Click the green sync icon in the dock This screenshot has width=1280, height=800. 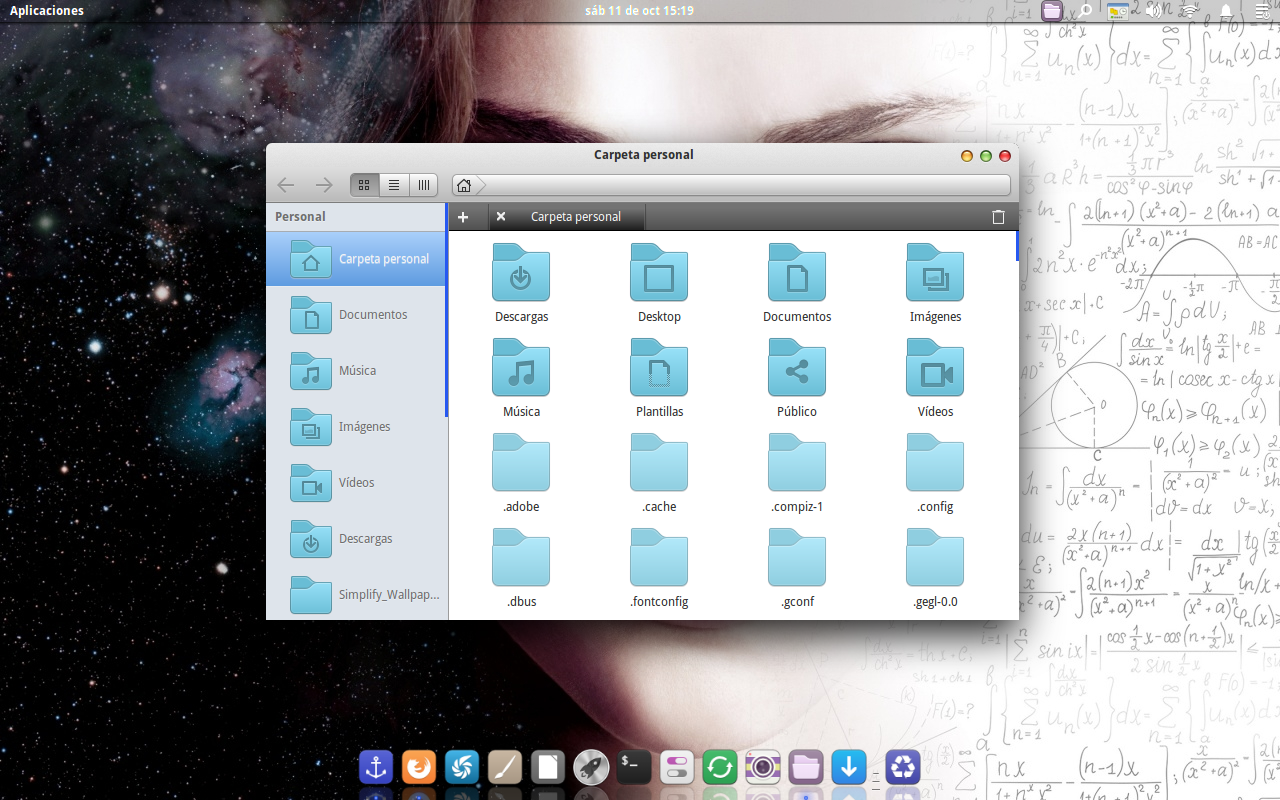tap(719, 767)
